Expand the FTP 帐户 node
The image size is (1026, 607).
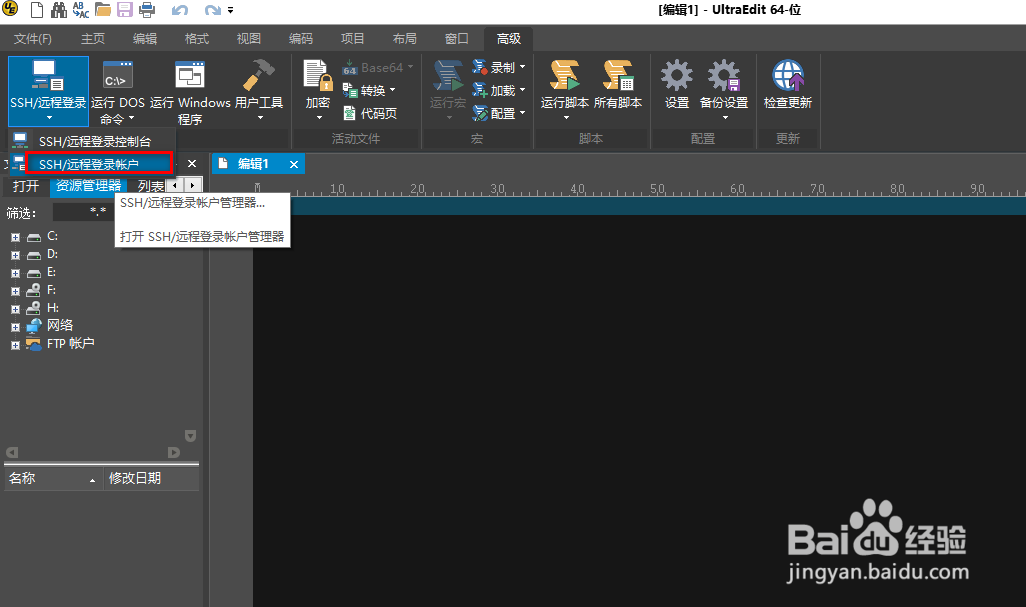(x=15, y=345)
